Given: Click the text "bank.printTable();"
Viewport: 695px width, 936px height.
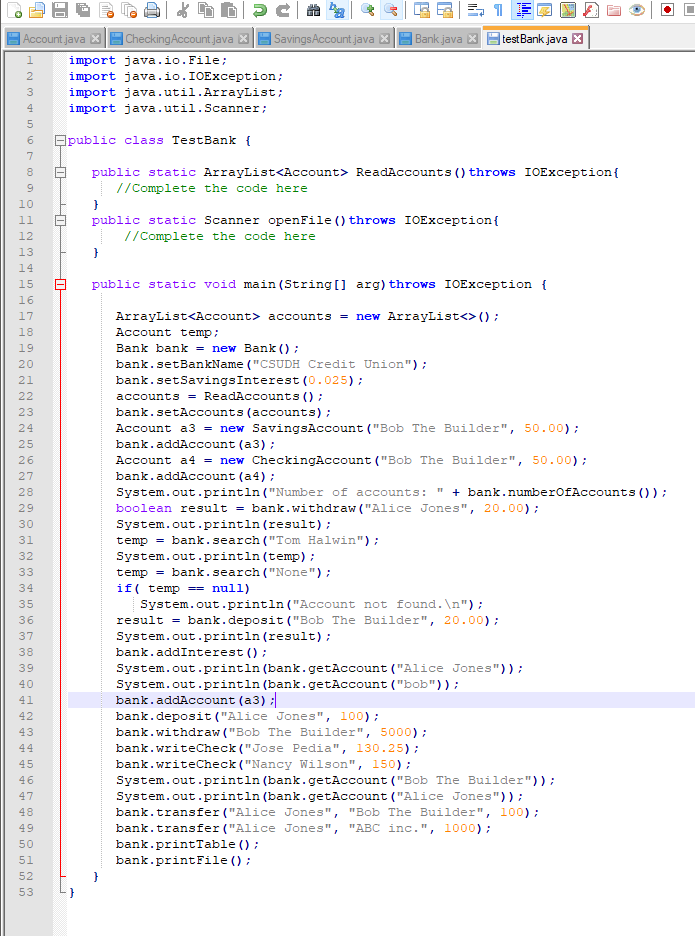Looking at the screenshot, I should coord(187,844).
